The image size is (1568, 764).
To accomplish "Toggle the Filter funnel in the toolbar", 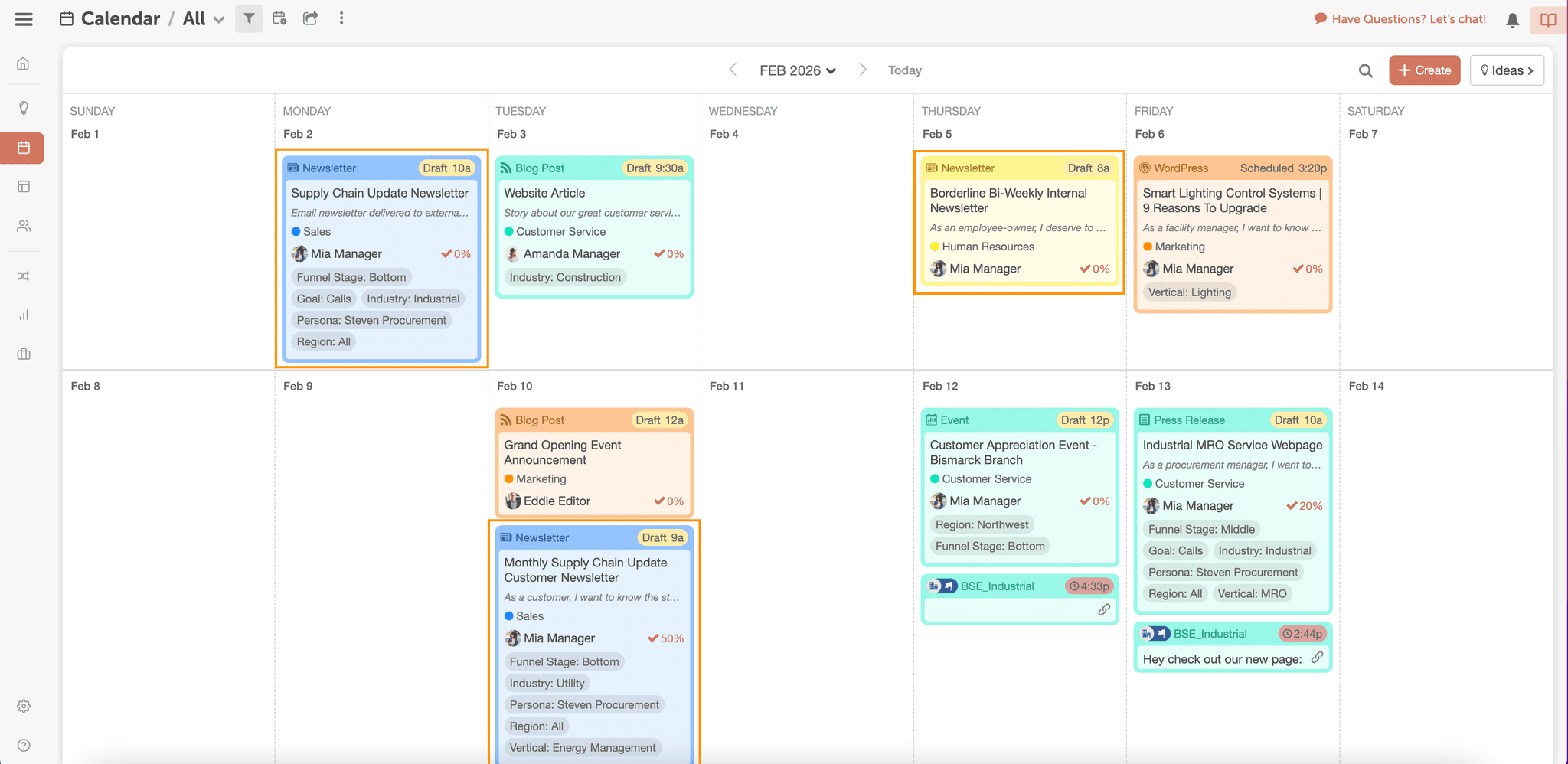I will point(249,18).
